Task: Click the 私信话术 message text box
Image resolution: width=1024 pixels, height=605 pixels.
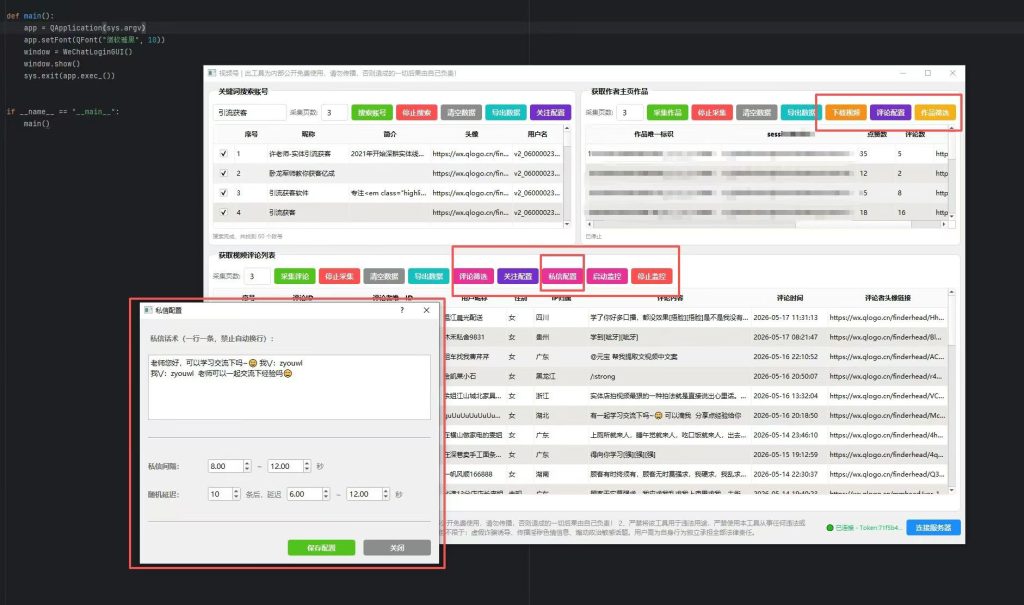Action: click(289, 387)
